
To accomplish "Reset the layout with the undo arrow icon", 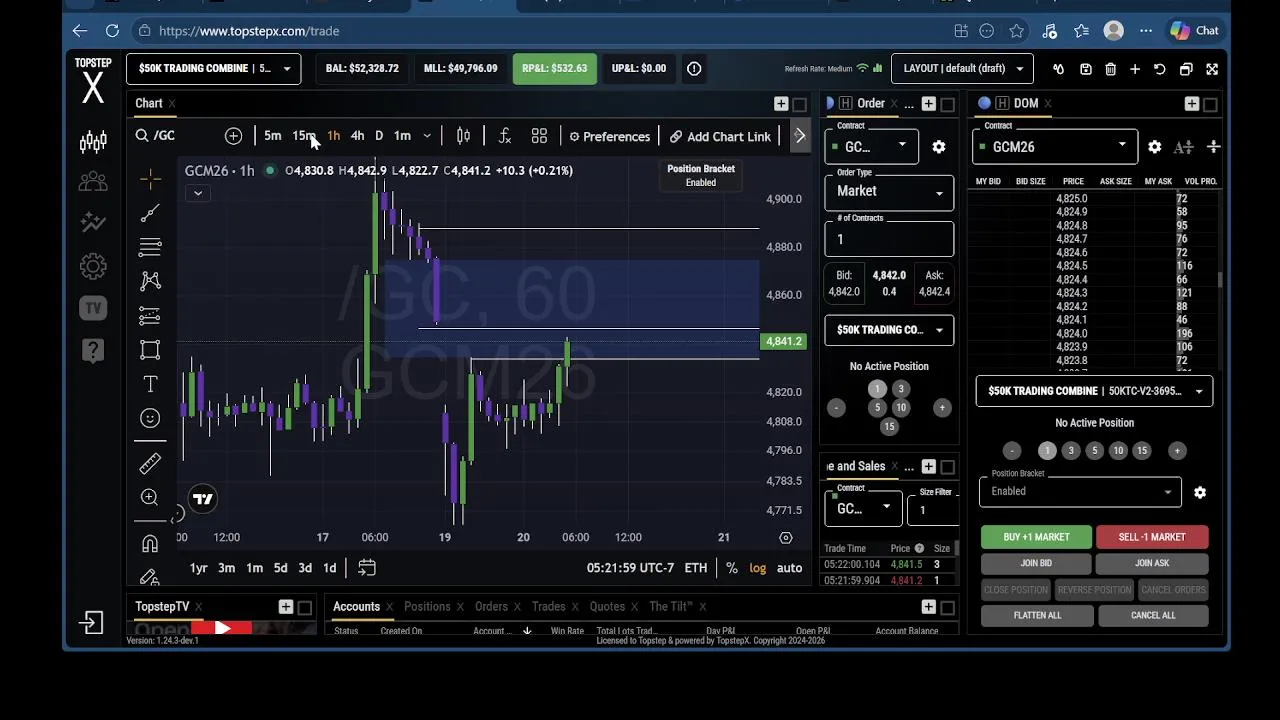I will [x=1160, y=69].
